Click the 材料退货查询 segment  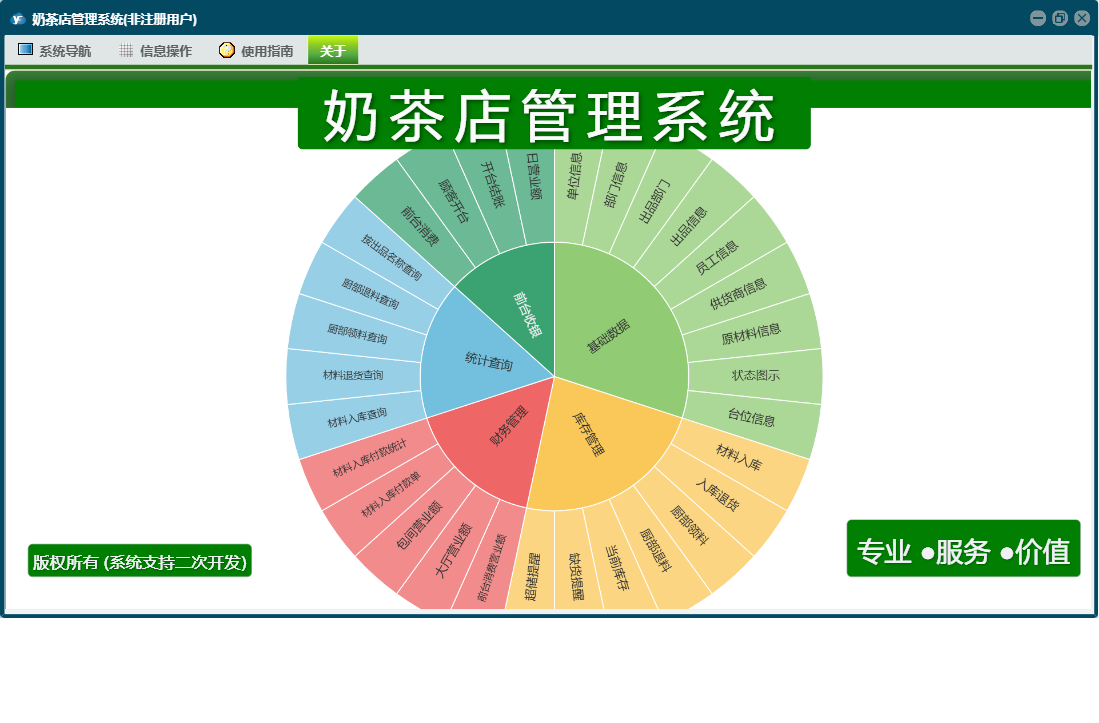coord(353,376)
